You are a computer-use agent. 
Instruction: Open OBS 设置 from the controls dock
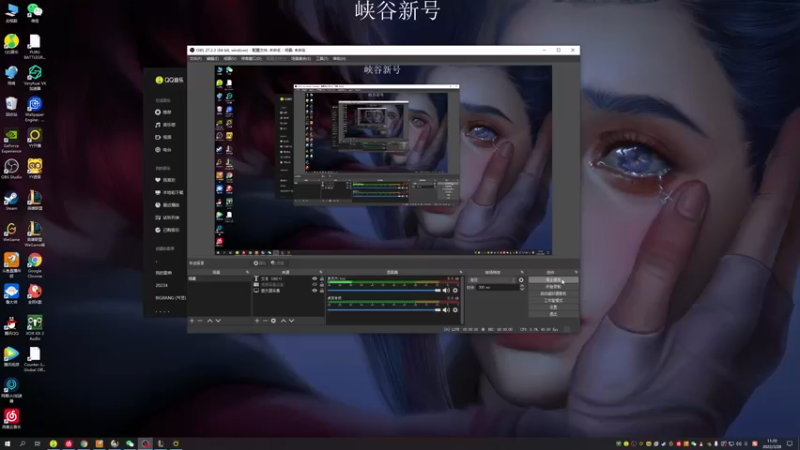coord(553,307)
